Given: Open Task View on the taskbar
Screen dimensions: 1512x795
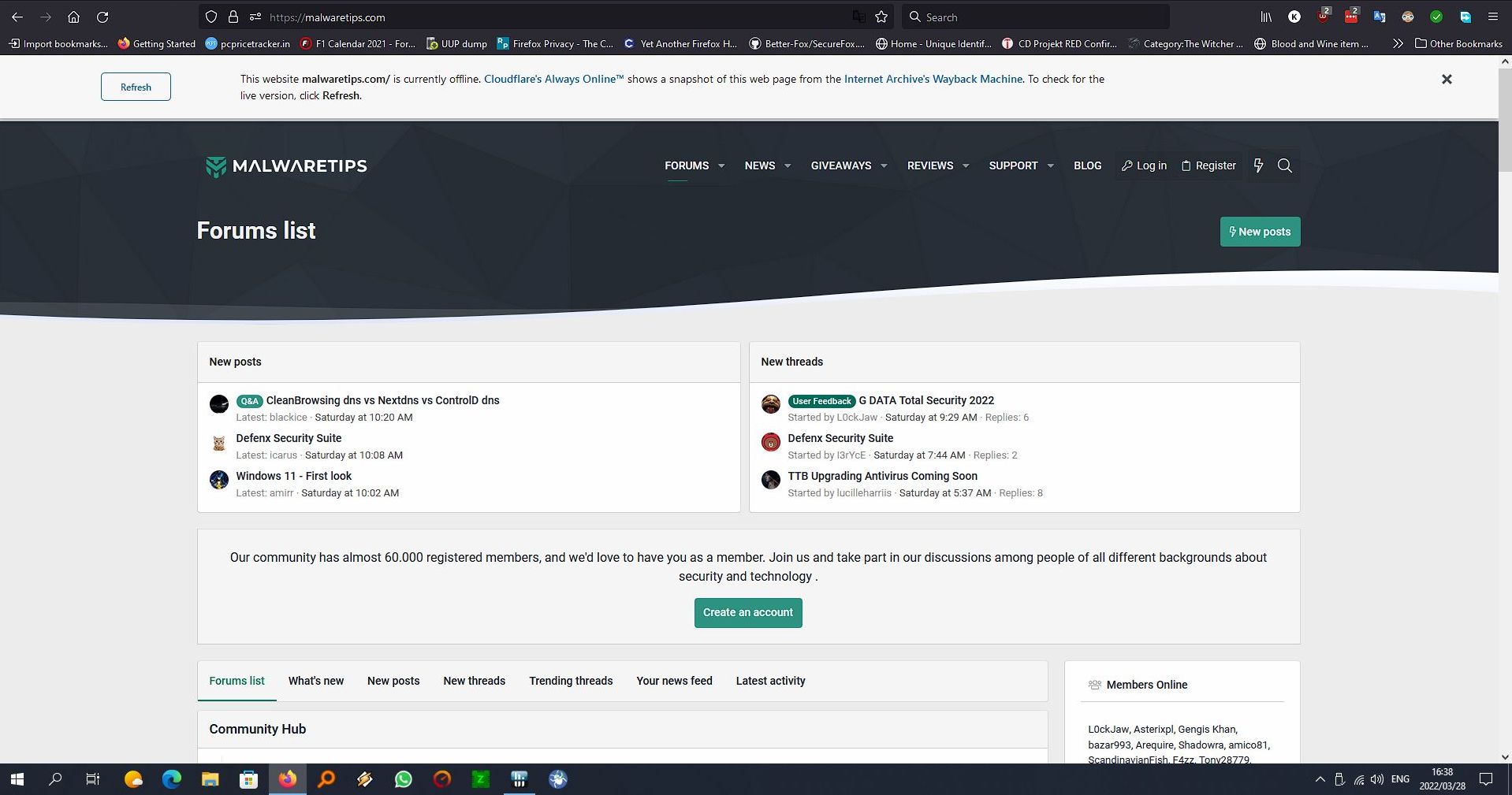Looking at the screenshot, I should click(x=93, y=779).
